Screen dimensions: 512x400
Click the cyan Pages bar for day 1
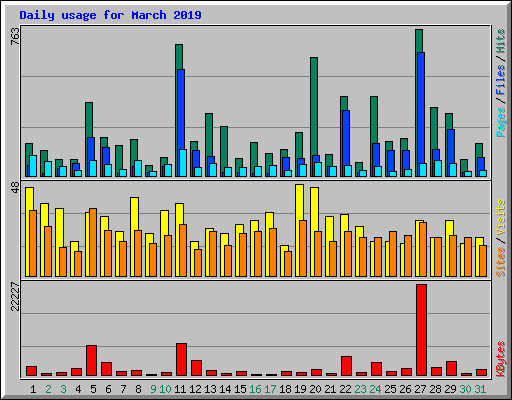33,166
